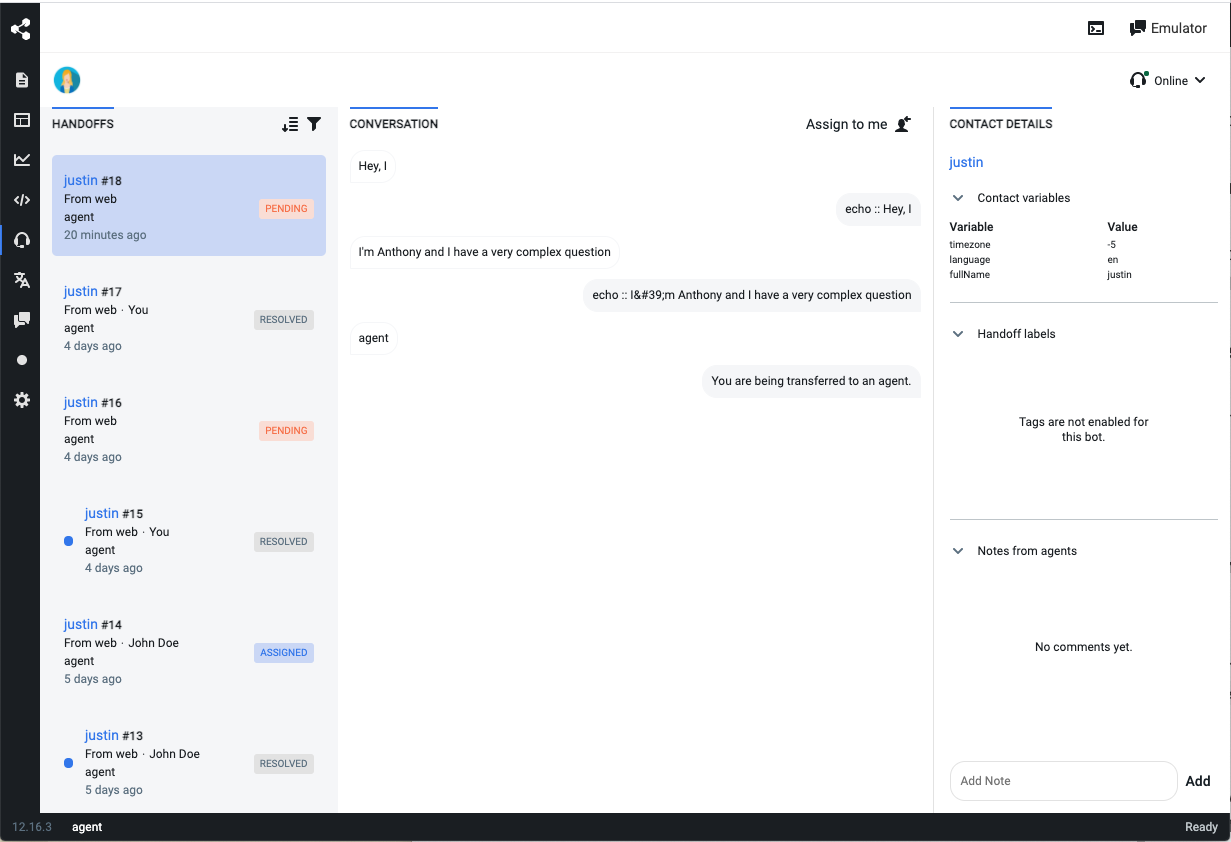The width and height of the screenshot is (1231, 842).
Task: Open the chat feedback icon in sidebar
Action: 22,320
